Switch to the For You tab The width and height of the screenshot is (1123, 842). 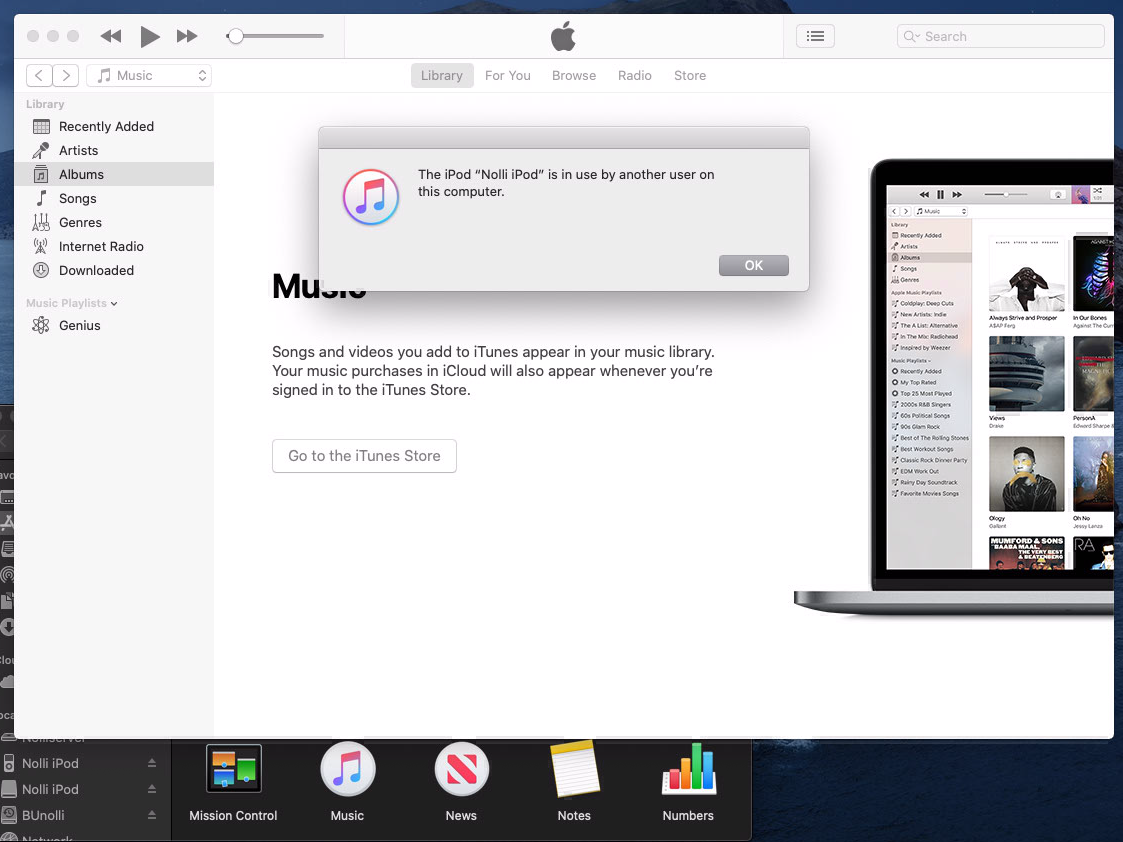(x=507, y=75)
